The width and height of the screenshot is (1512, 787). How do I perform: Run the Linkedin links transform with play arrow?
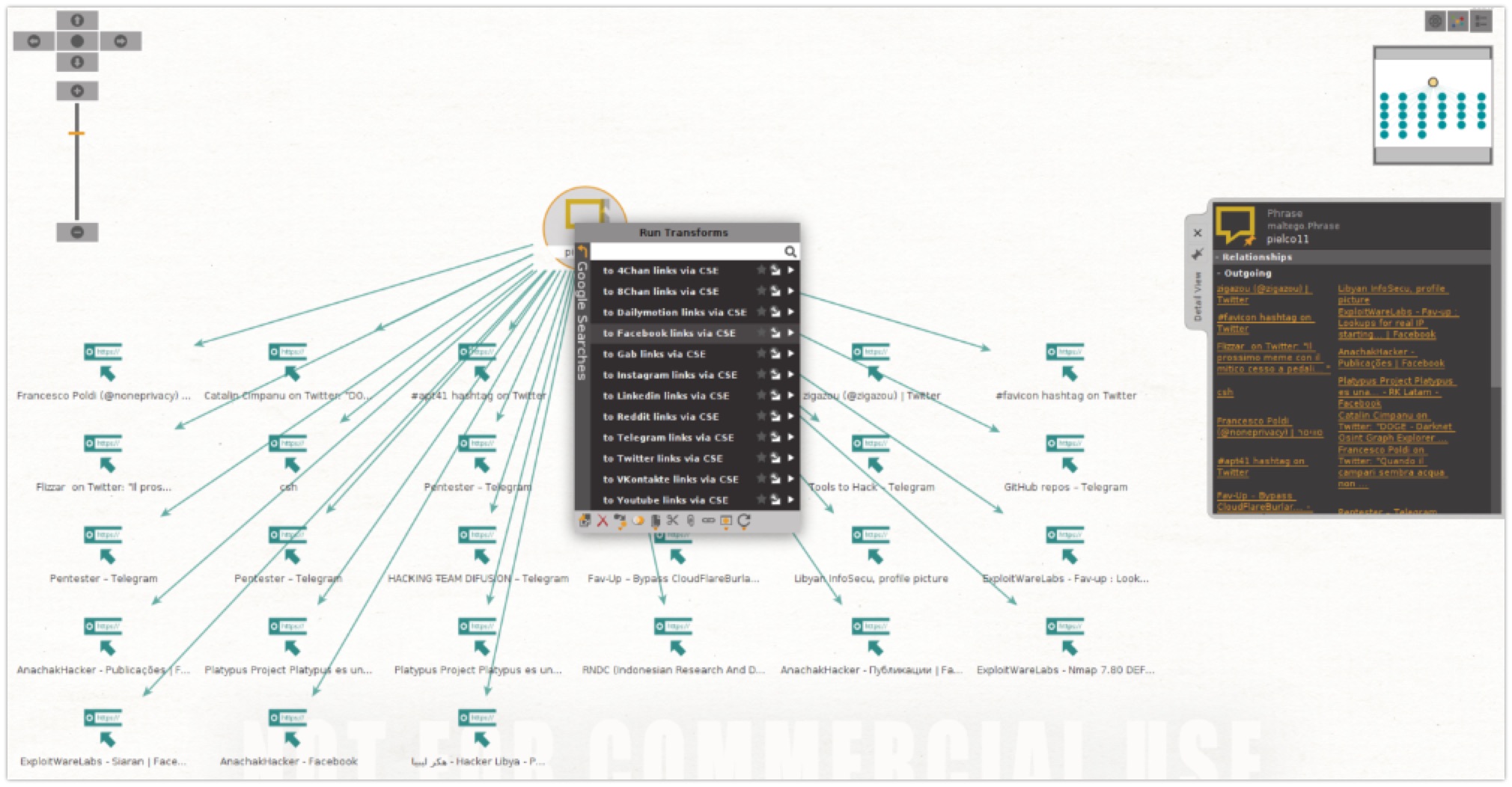point(790,396)
